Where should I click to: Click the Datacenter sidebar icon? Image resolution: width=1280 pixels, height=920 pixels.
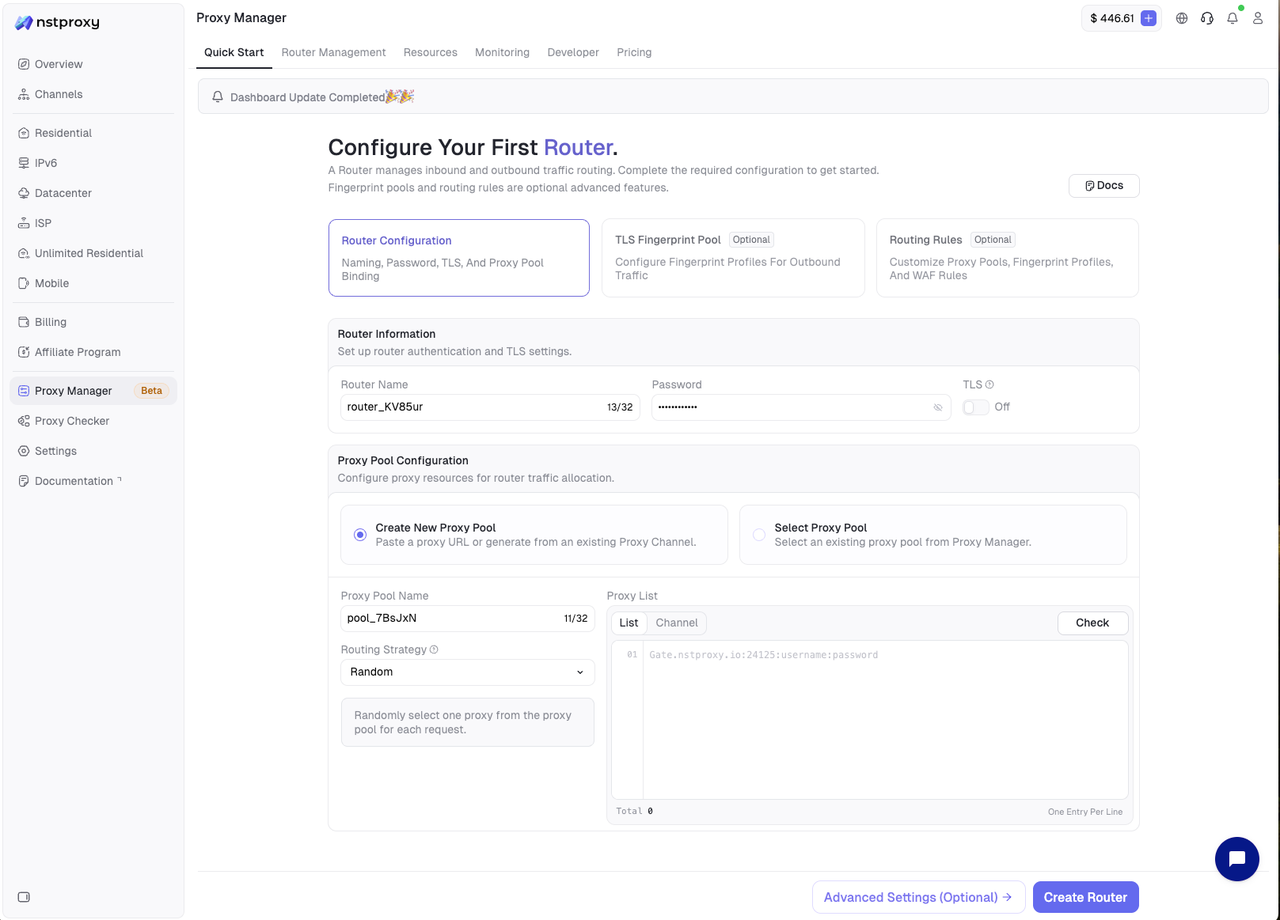point(24,193)
